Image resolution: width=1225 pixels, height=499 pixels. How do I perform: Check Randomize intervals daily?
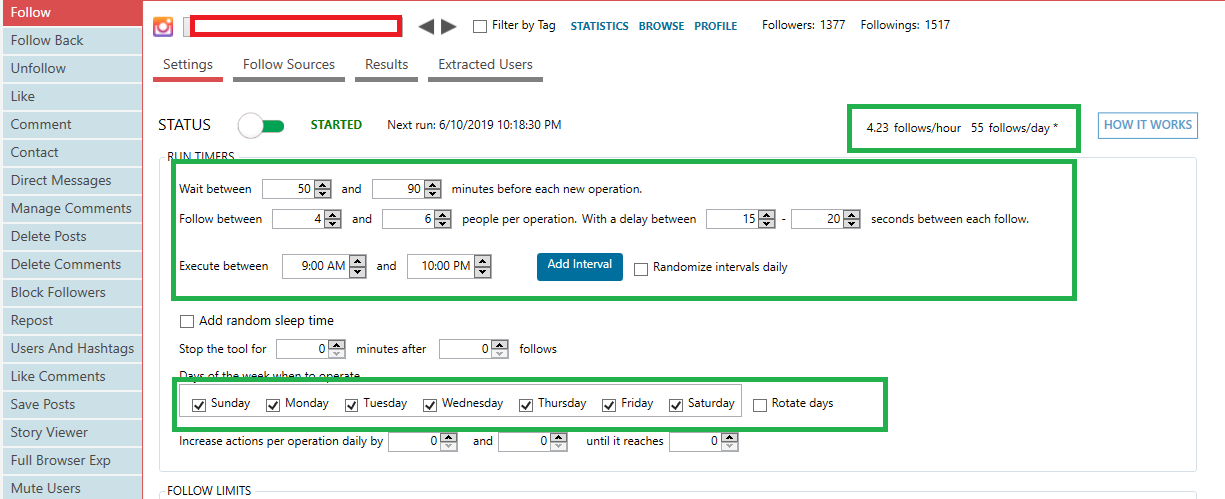642,268
